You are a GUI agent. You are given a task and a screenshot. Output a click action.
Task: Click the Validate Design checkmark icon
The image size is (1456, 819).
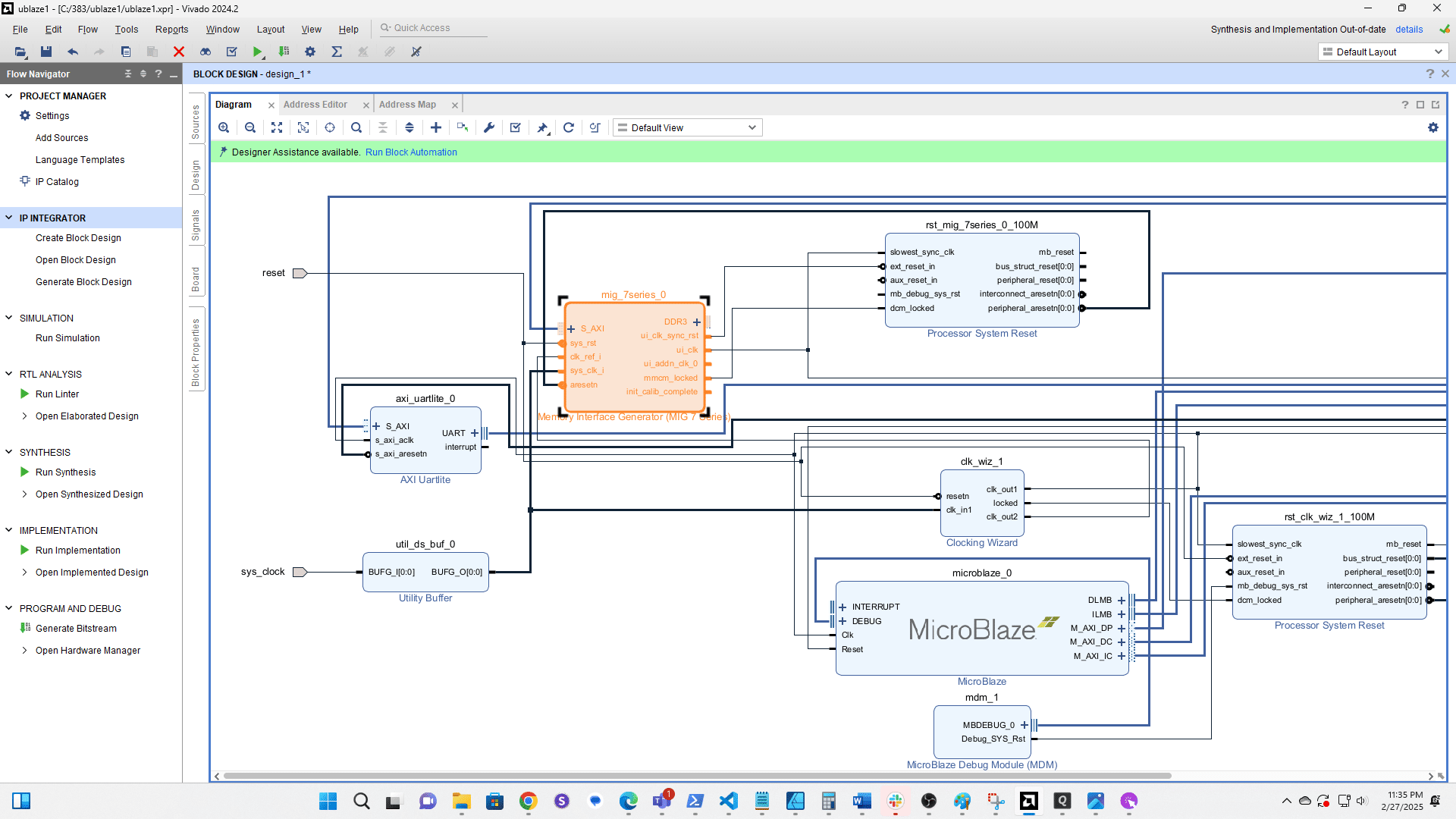pos(516,127)
